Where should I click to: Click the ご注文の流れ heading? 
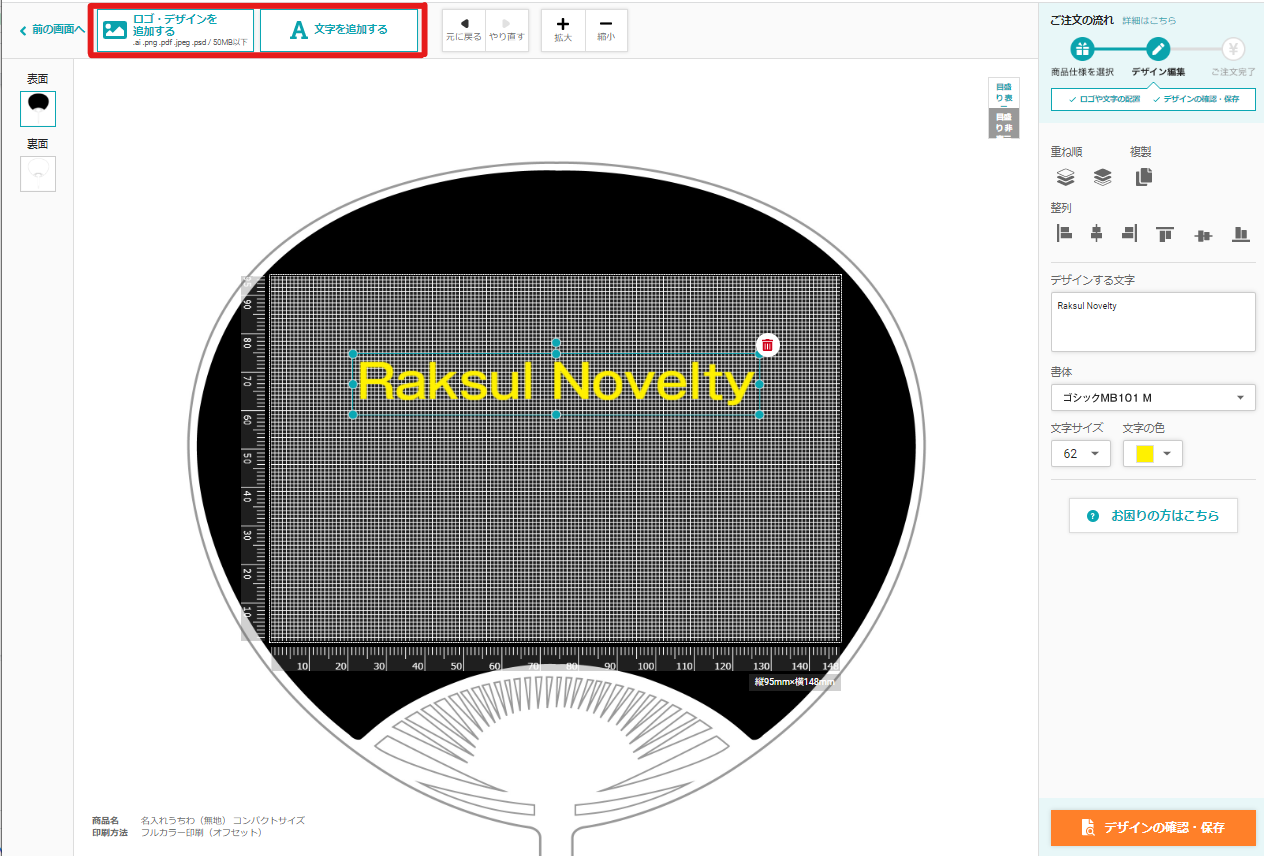[1082, 20]
